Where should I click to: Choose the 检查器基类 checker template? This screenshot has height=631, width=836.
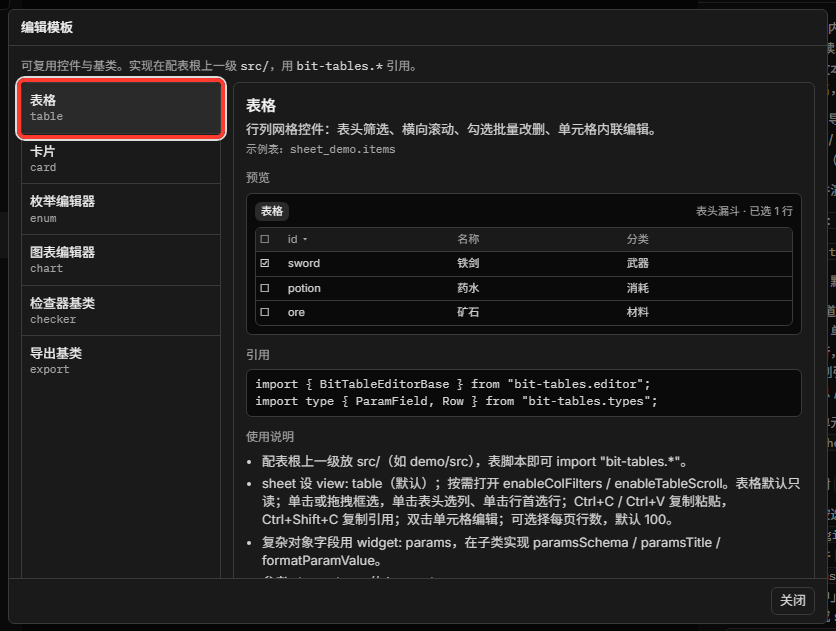121,311
